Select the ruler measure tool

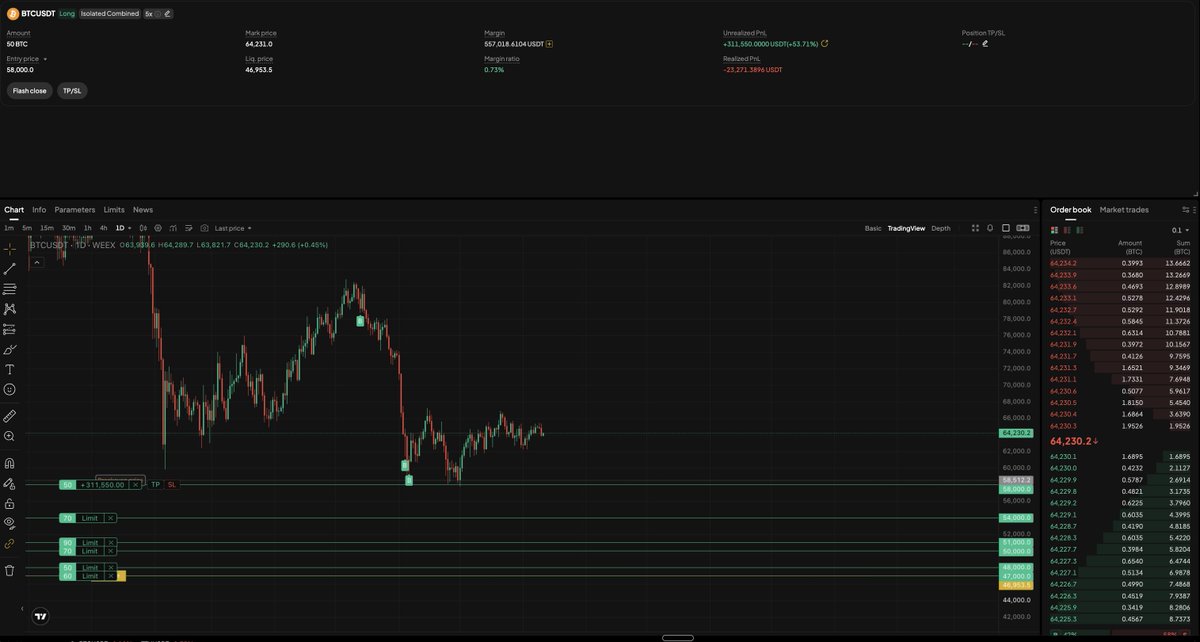tap(10, 415)
